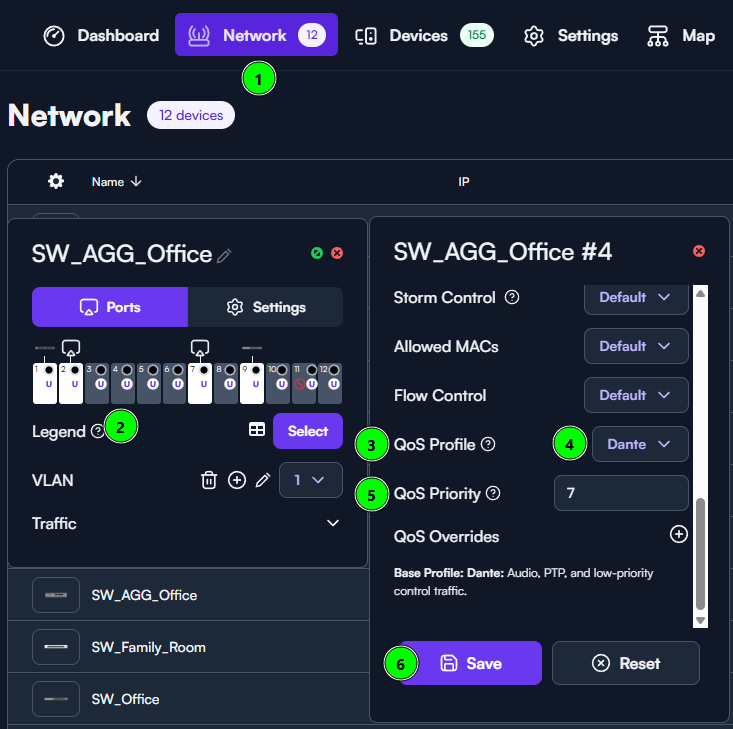Click the grid view icon beside Select
This screenshot has width=733, height=729.
(257, 430)
